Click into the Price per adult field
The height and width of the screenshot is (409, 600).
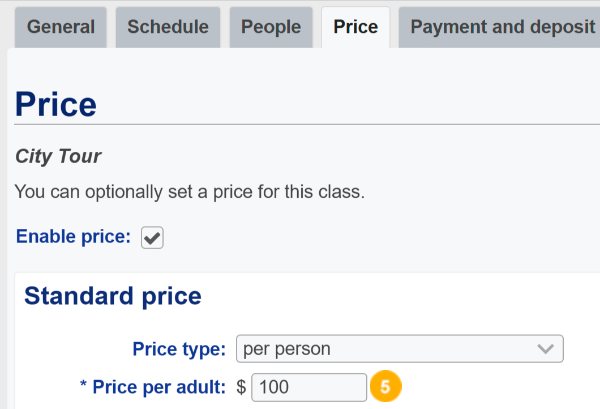309,387
